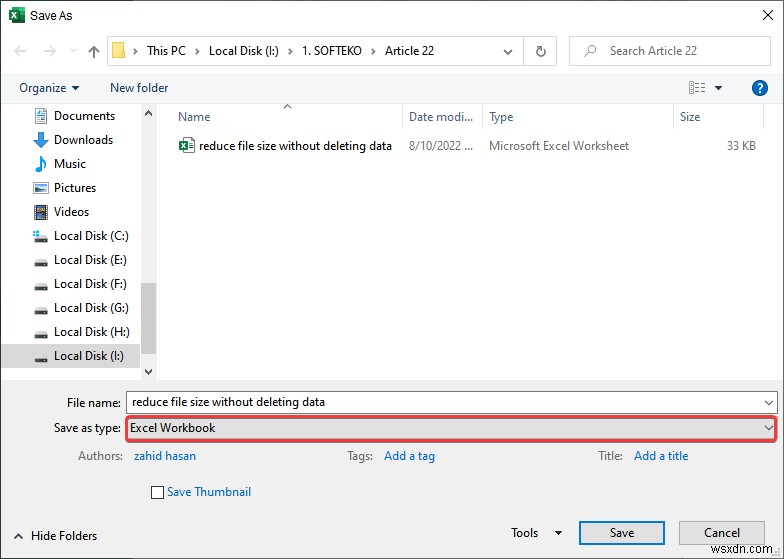Click the Save button

pyautogui.click(x=622, y=533)
